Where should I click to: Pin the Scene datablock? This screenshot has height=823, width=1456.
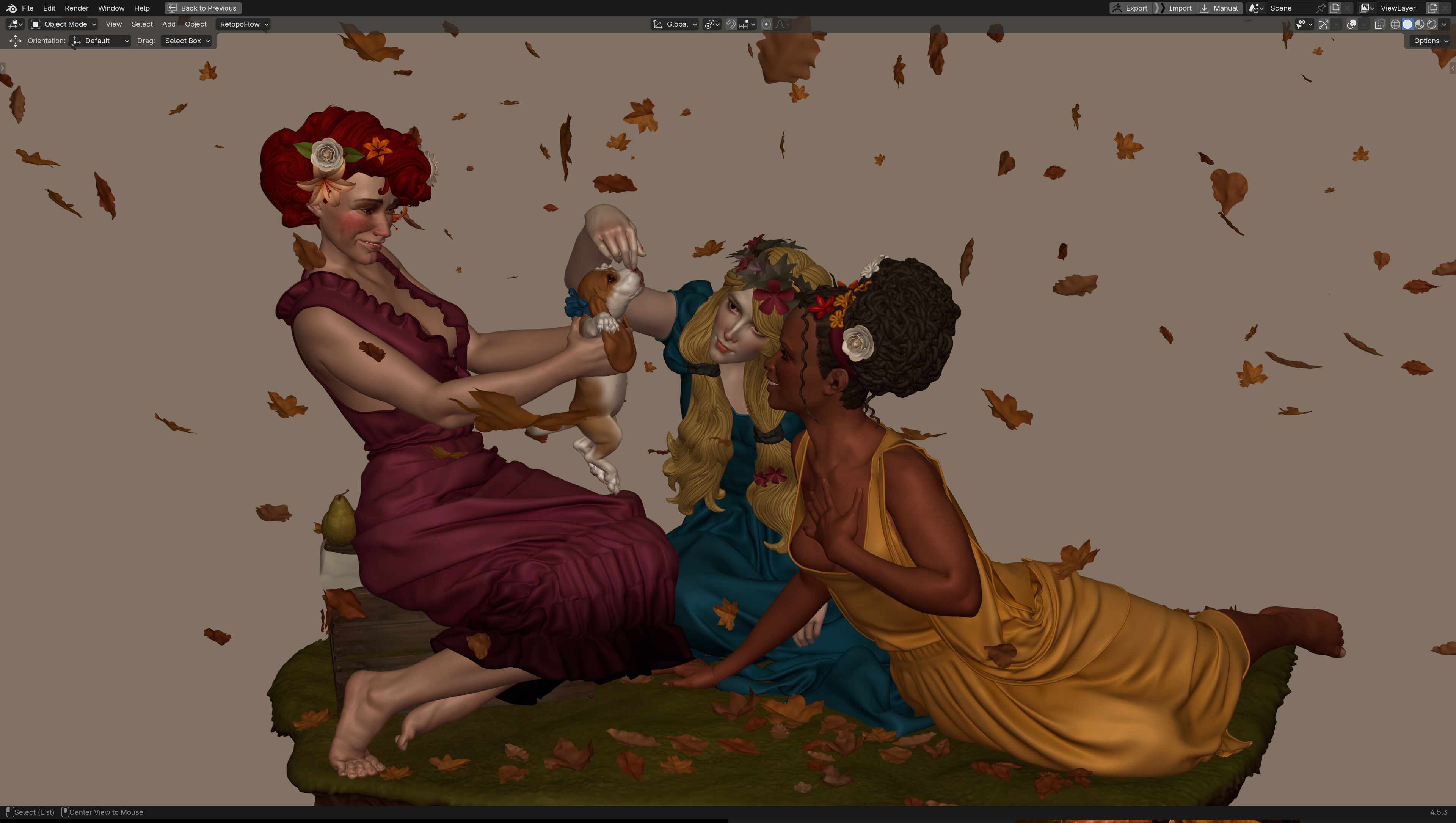[x=1321, y=8]
